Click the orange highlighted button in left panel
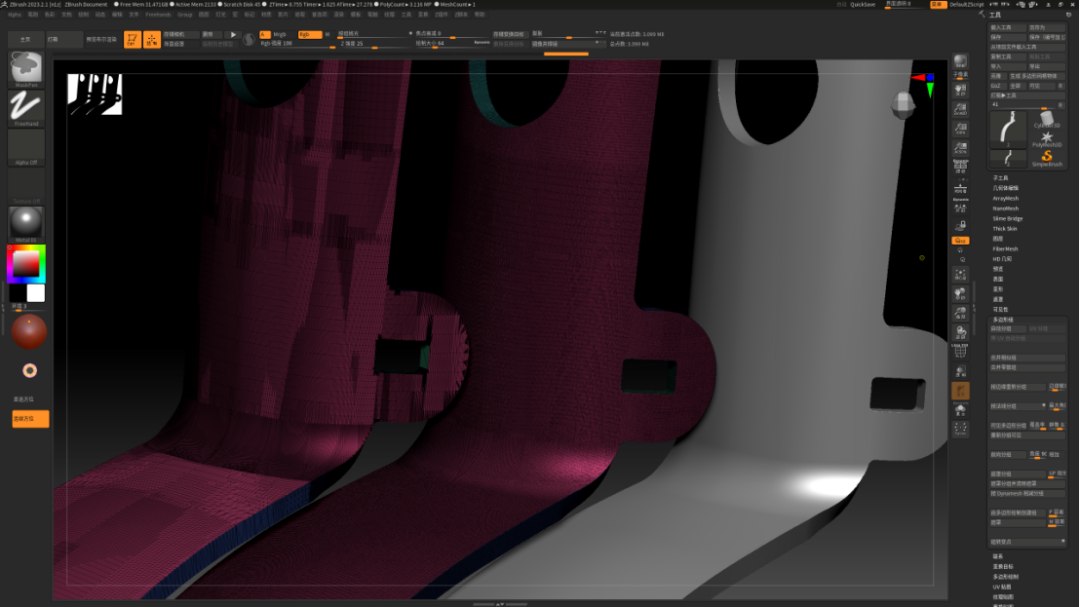Image resolution: width=1080 pixels, height=607 pixels. (30, 419)
